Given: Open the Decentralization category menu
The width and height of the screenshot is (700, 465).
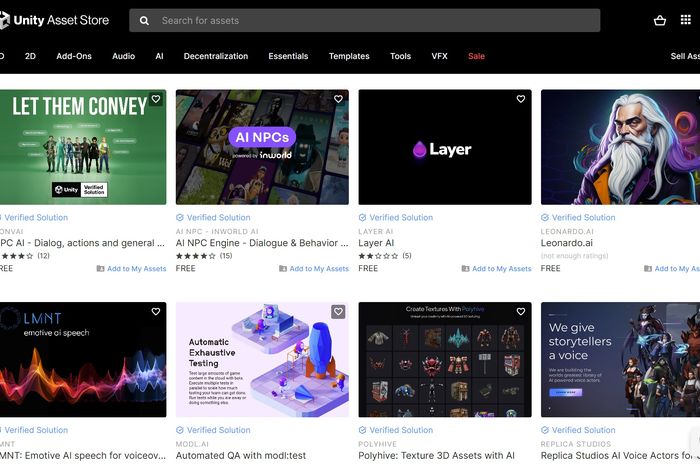Looking at the screenshot, I should pyautogui.click(x=216, y=56).
